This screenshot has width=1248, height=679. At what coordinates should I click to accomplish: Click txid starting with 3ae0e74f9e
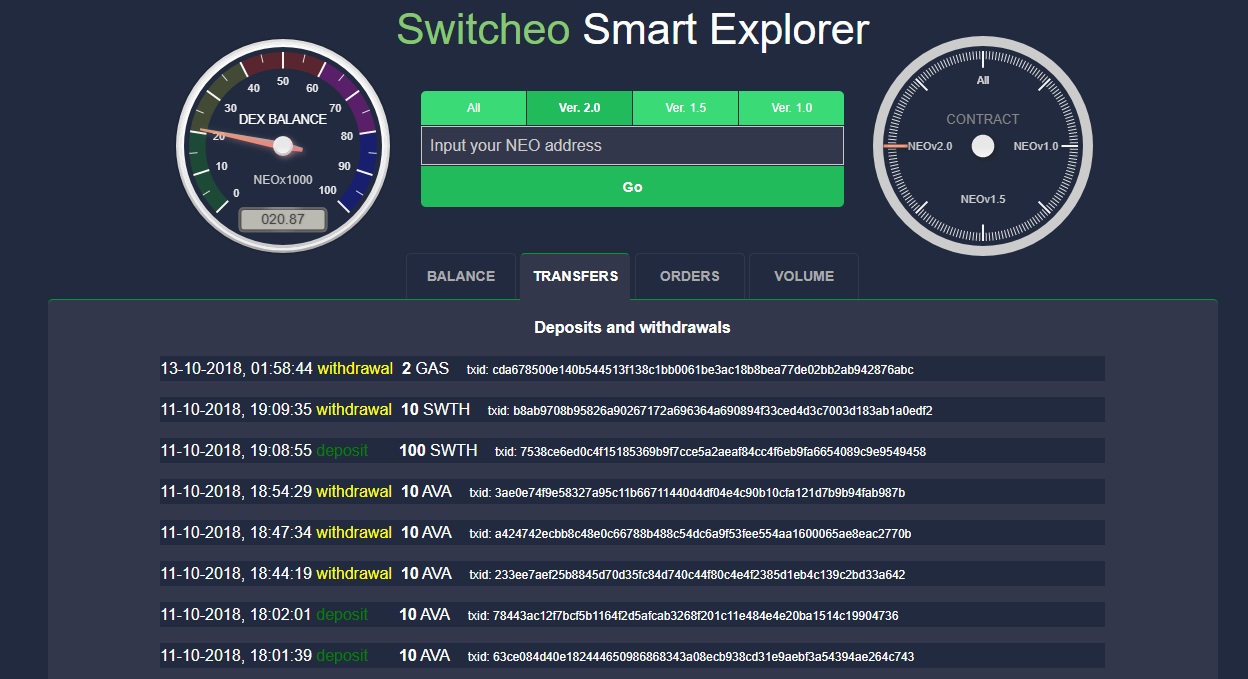pos(687,493)
